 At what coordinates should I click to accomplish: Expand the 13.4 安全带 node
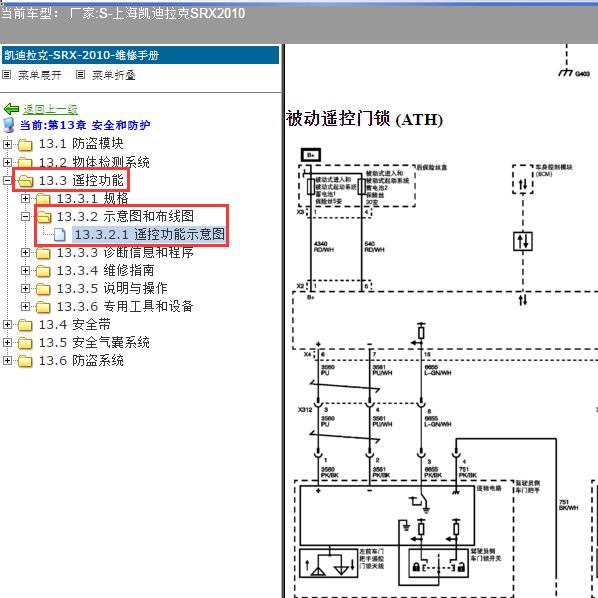click(7, 325)
